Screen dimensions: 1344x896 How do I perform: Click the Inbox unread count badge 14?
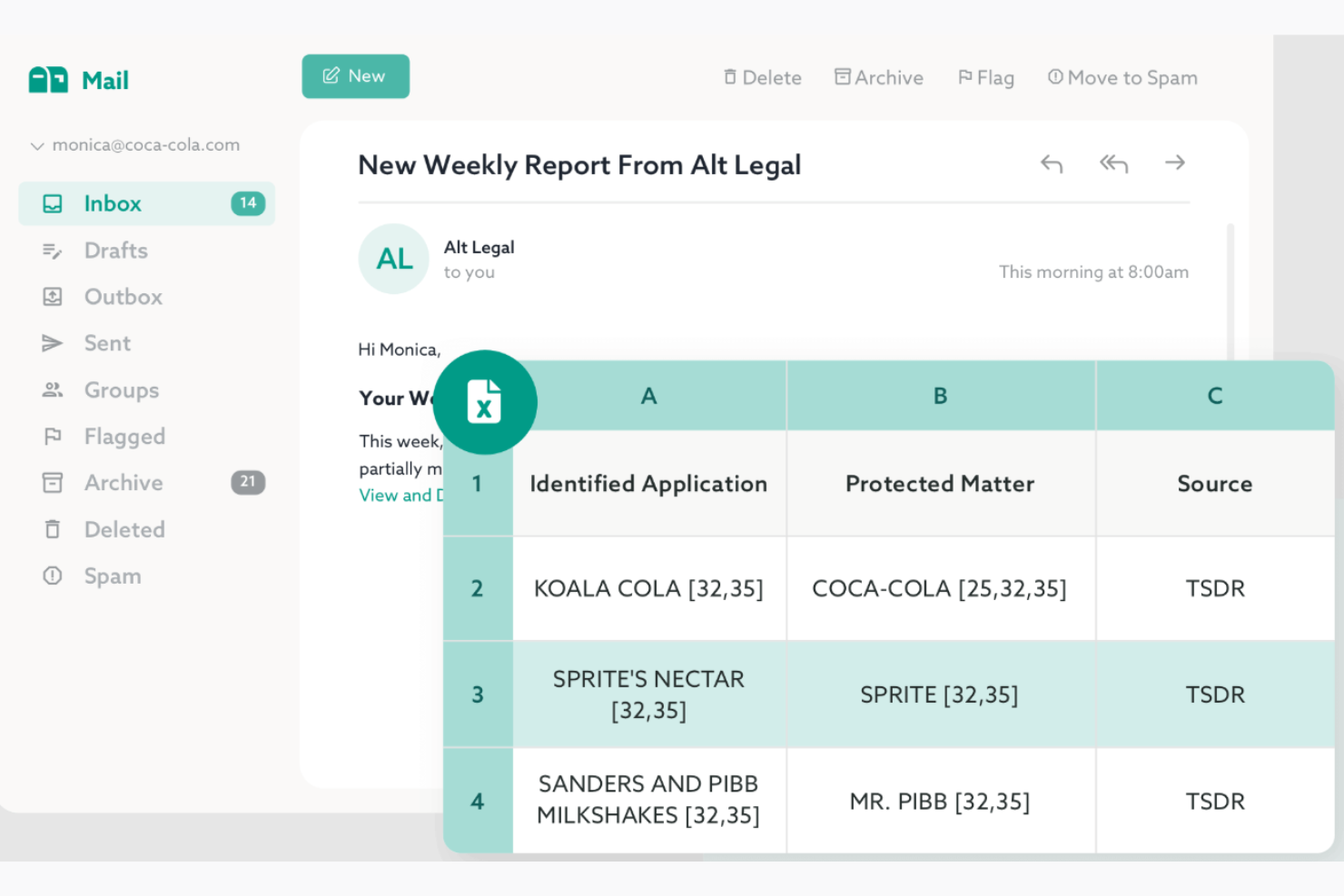pos(248,203)
